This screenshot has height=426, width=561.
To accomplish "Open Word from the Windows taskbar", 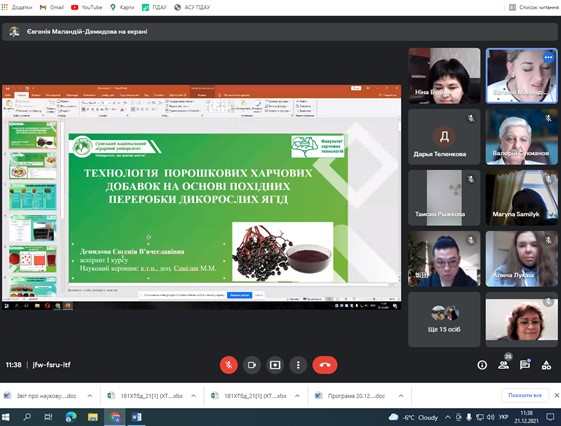I will (x=136, y=417).
